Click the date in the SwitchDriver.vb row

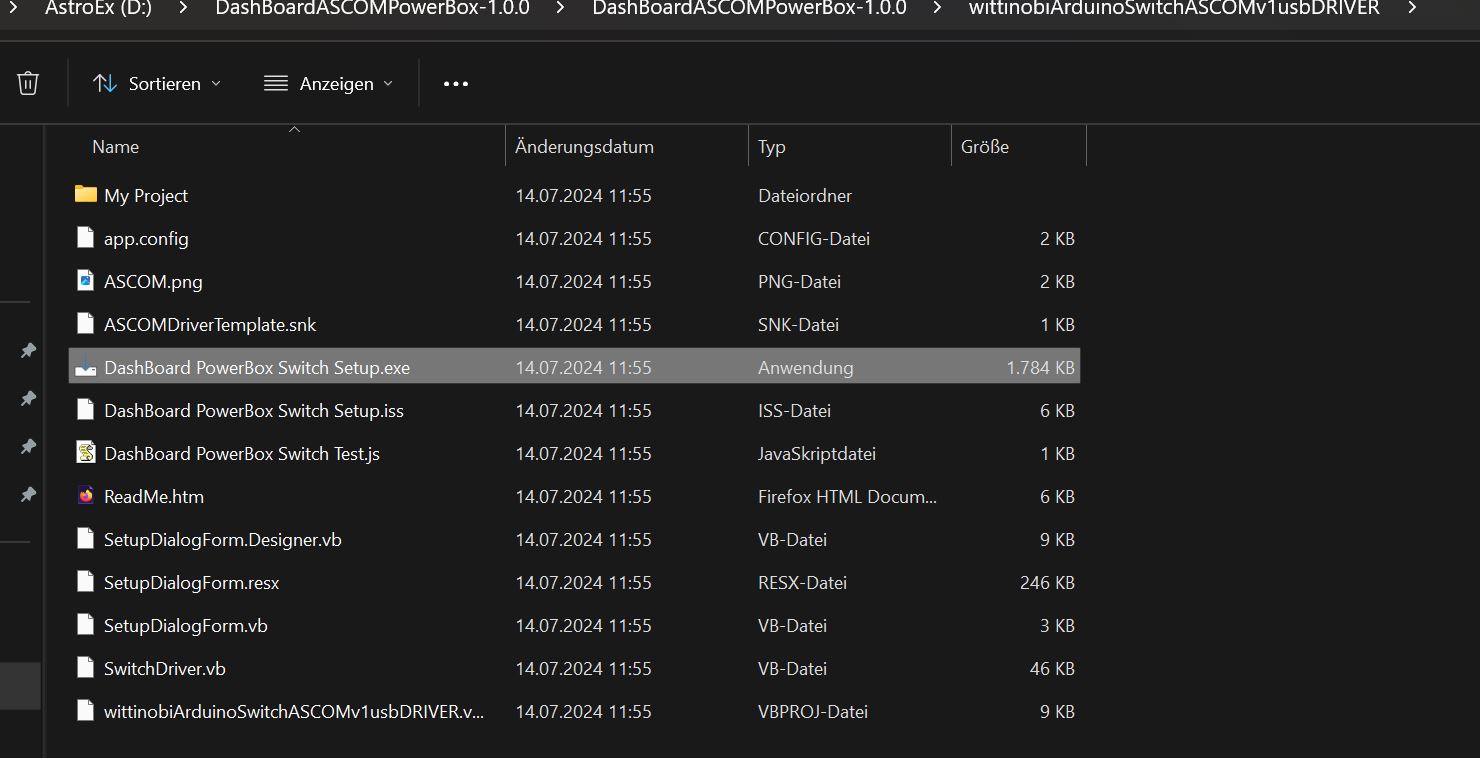583,669
